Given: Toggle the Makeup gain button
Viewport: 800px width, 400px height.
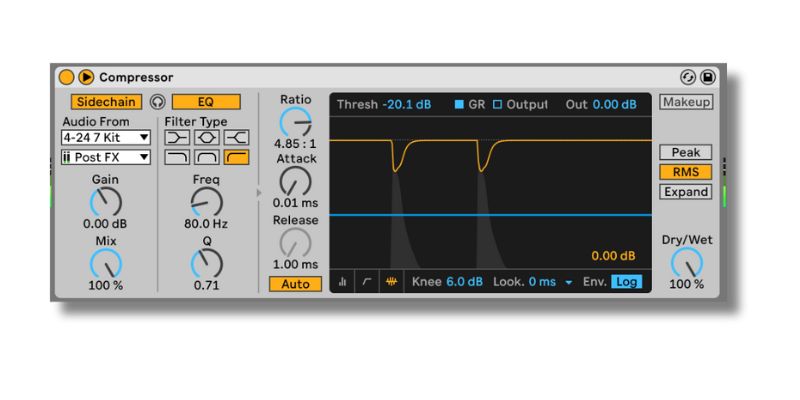Looking at the screenshot, I should tap(686, 102).
